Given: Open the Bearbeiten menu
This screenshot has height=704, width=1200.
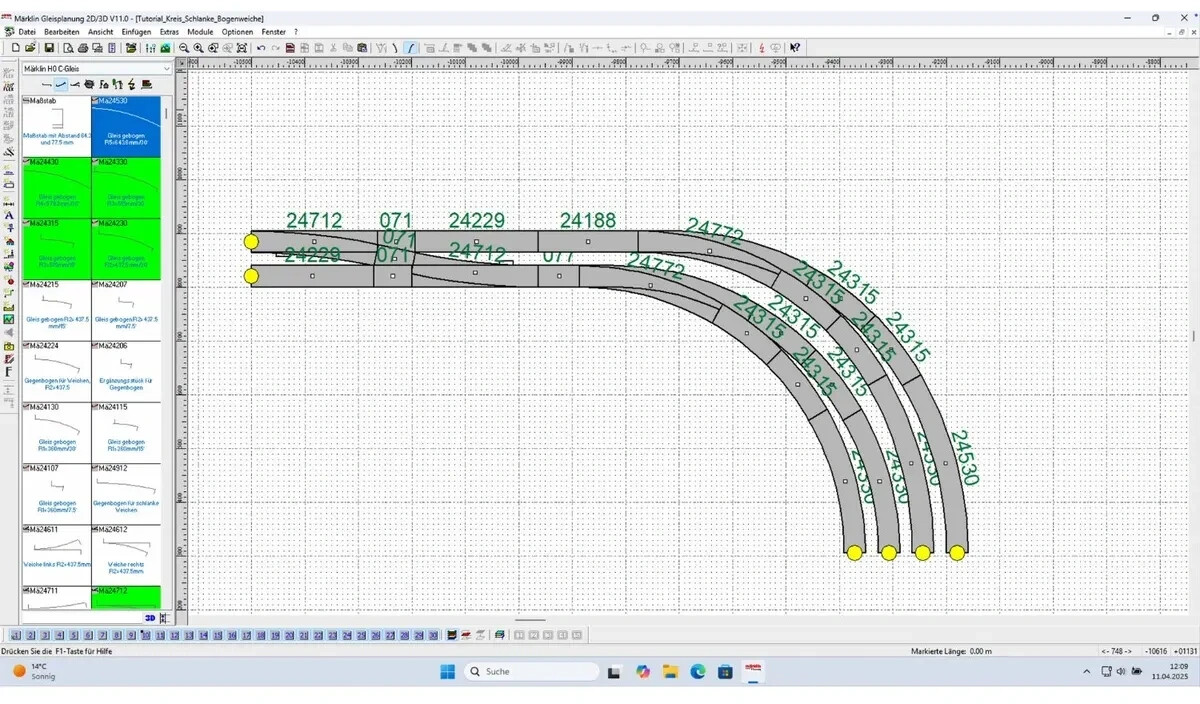Looking at the screenshot, I should click(x=62, y=32).
